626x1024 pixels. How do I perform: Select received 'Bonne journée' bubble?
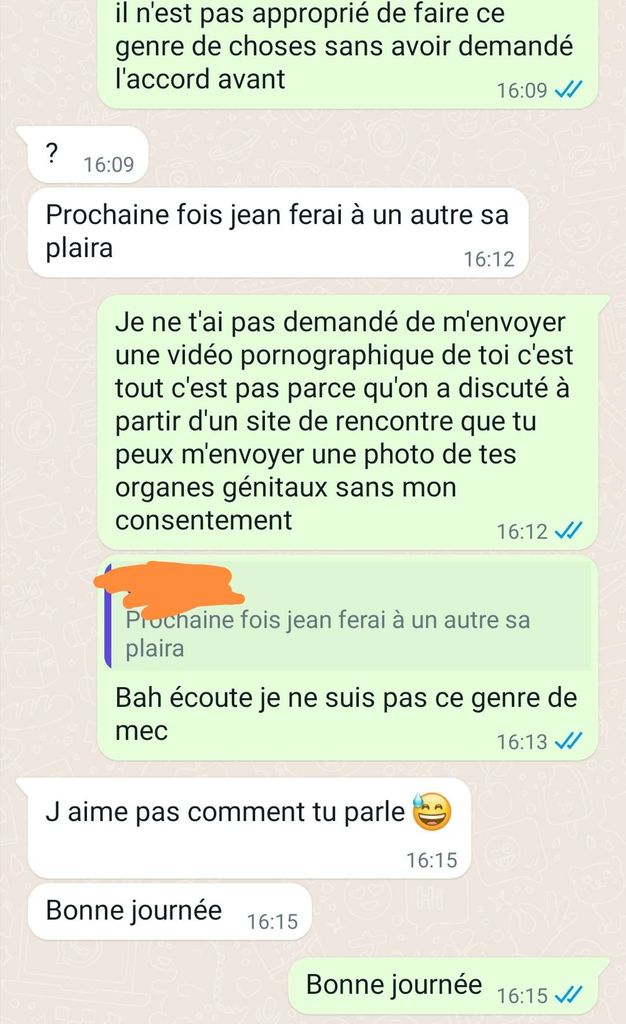(x=169, y=912)
